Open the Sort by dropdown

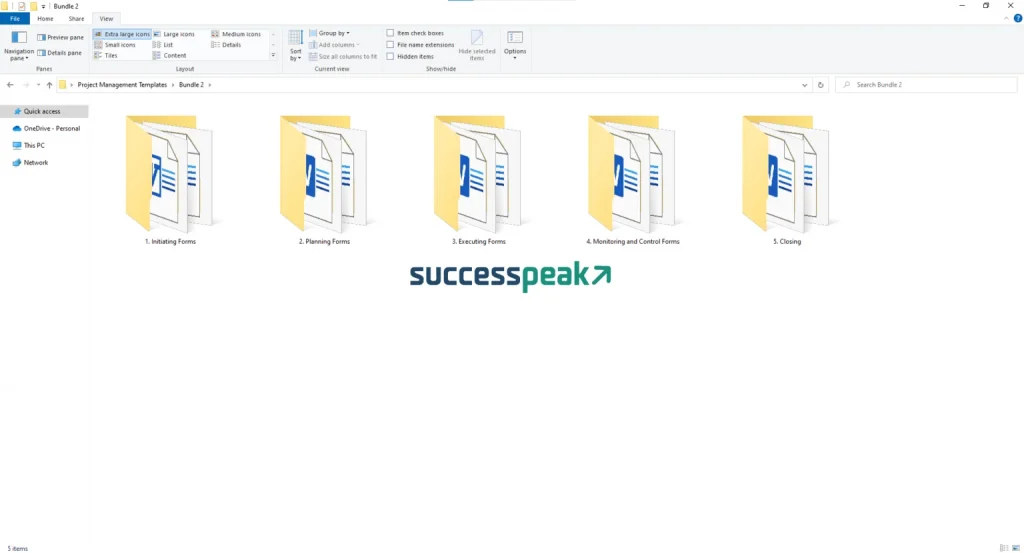[295, 47]
